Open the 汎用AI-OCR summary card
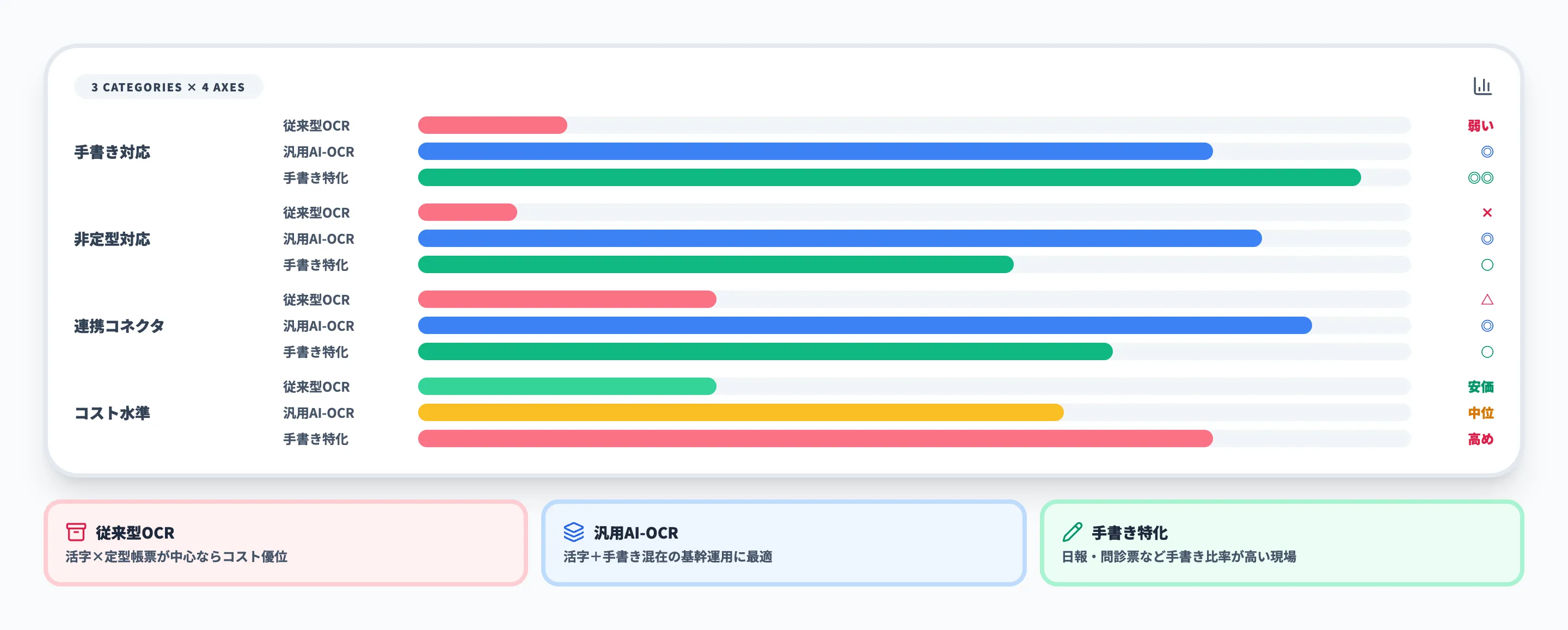The width and height of the screenshot is (1568, 630). [784, 543]
